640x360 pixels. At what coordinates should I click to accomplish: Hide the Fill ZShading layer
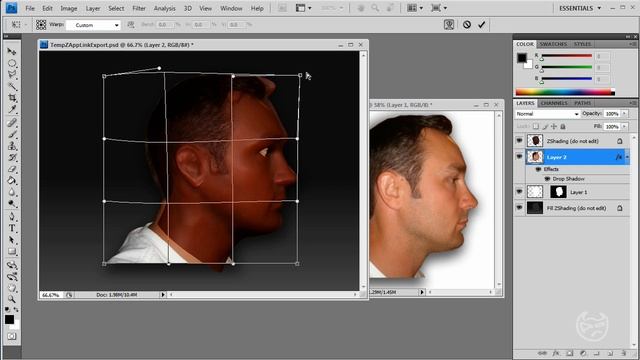(x=519, y=208)
